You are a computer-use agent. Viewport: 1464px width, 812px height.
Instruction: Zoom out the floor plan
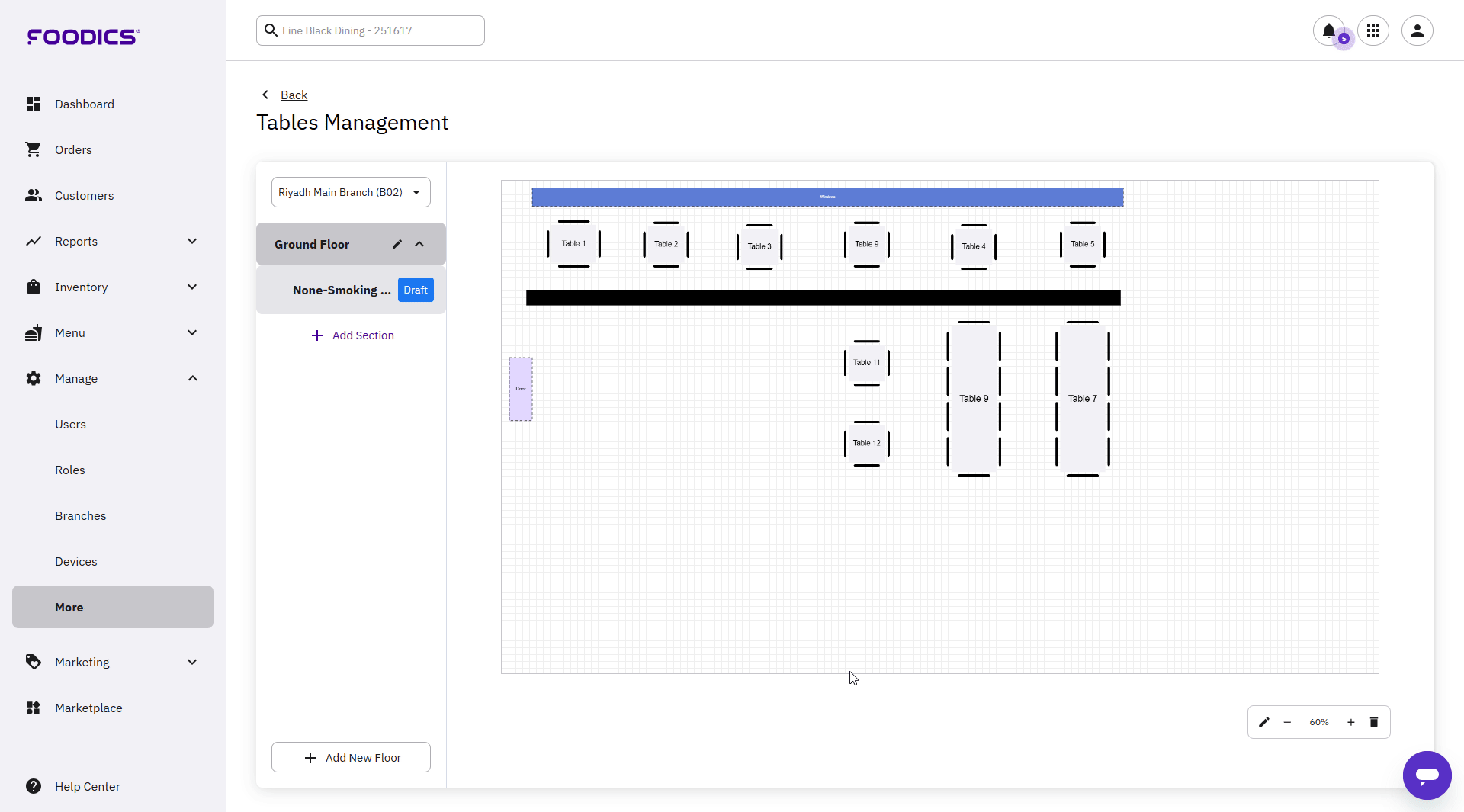click(x=1287, y=722)
